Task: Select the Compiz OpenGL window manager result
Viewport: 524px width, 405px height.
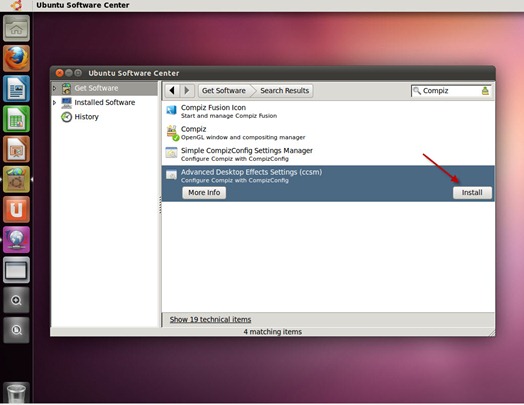Action: tap(328, 133)
